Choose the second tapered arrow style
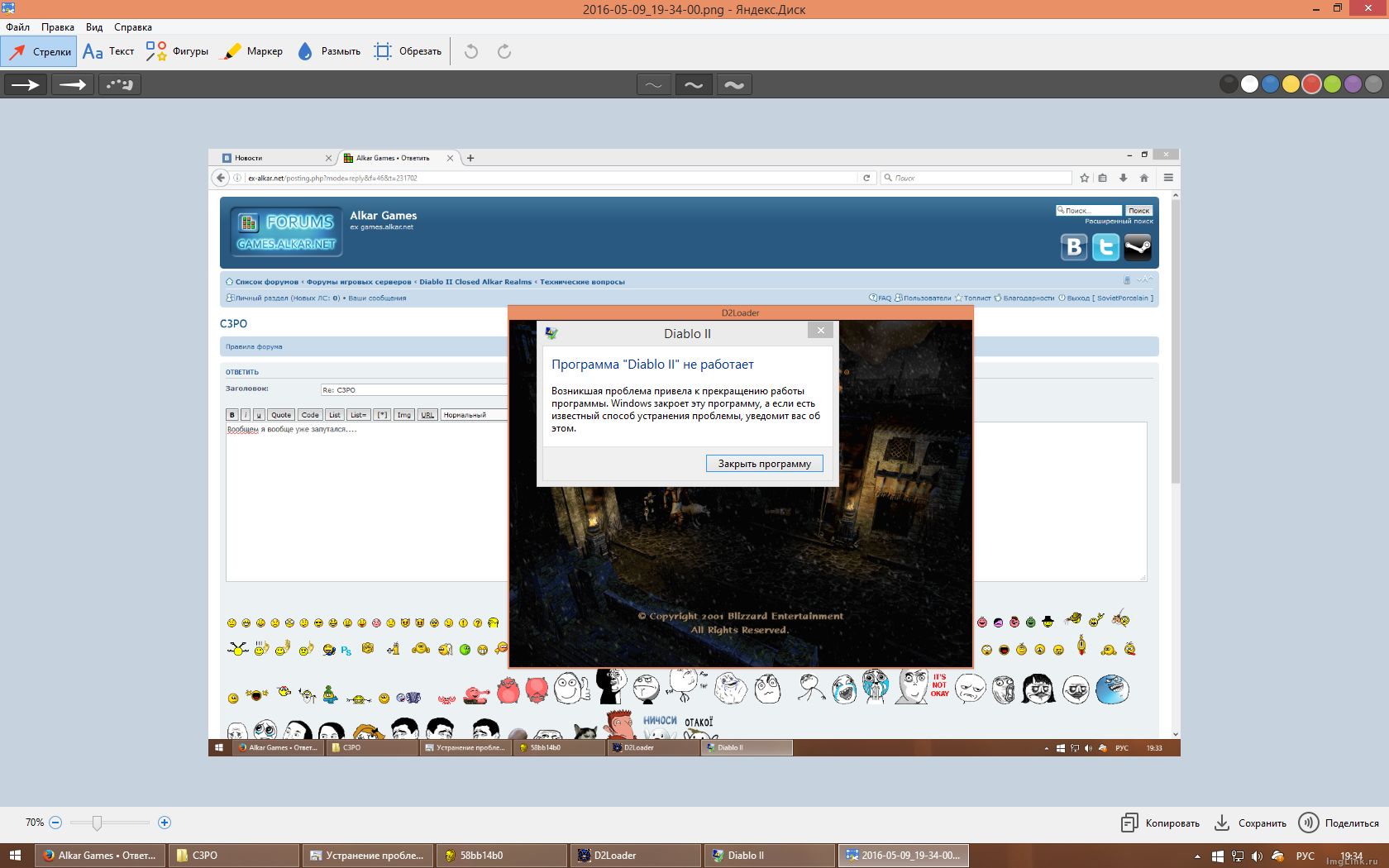1389x868 pixels. (73, 84)
